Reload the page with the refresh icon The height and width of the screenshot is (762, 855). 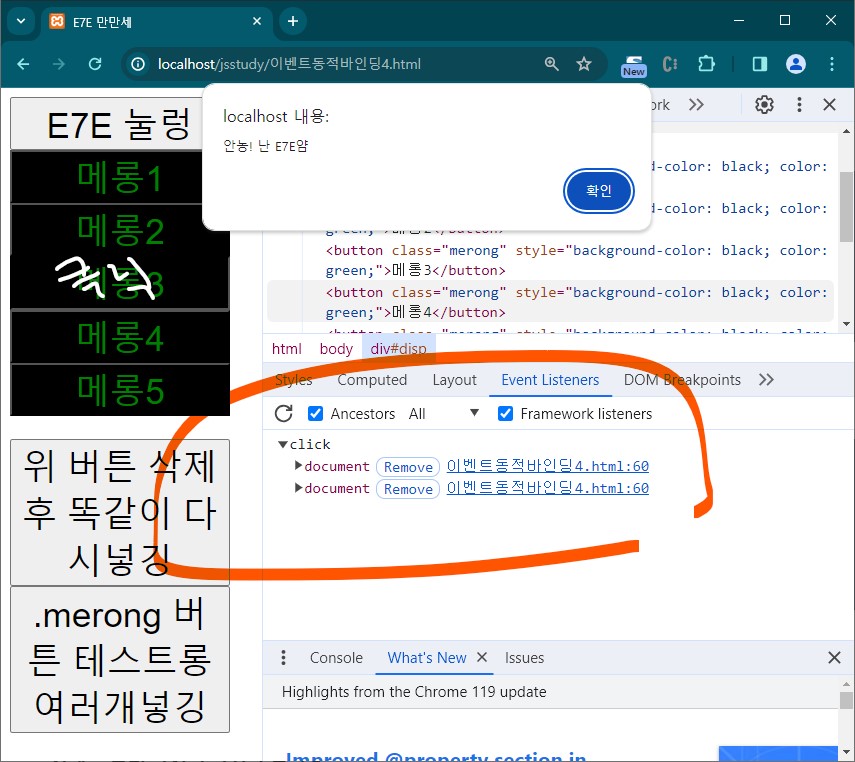pyautogui.click(x=95, y=64)
